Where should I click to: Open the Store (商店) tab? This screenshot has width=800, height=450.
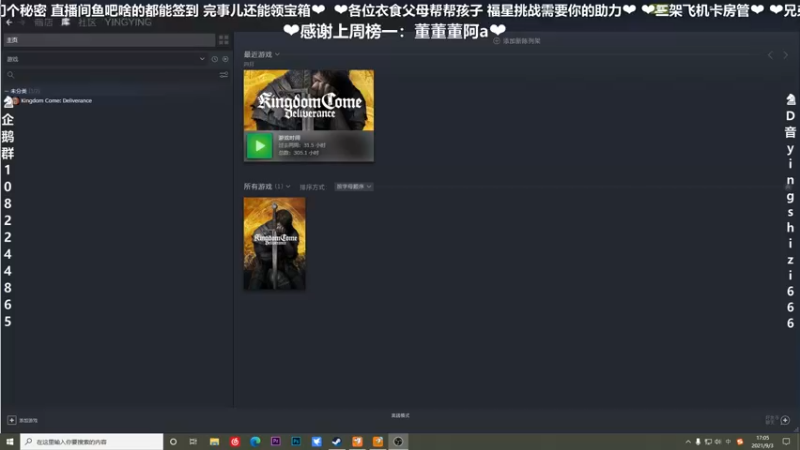click(43, 22)
